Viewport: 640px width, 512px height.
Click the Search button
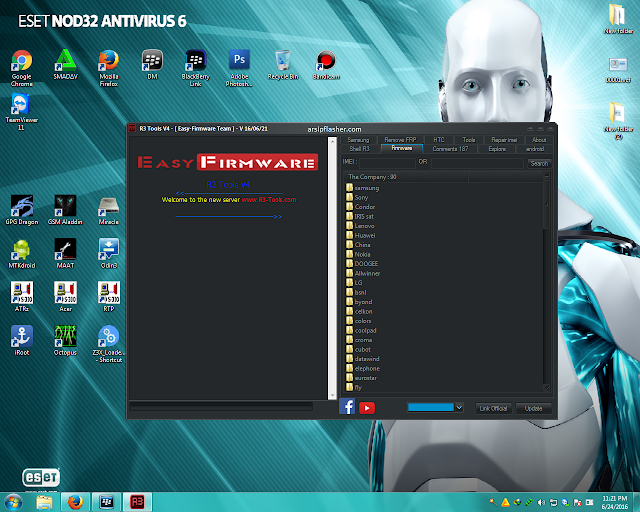(x=539, y=164)
